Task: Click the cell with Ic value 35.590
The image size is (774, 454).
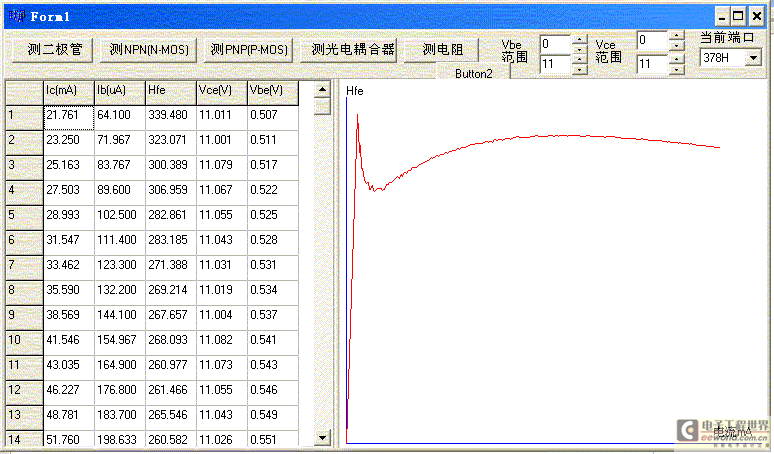Action: 69,293
